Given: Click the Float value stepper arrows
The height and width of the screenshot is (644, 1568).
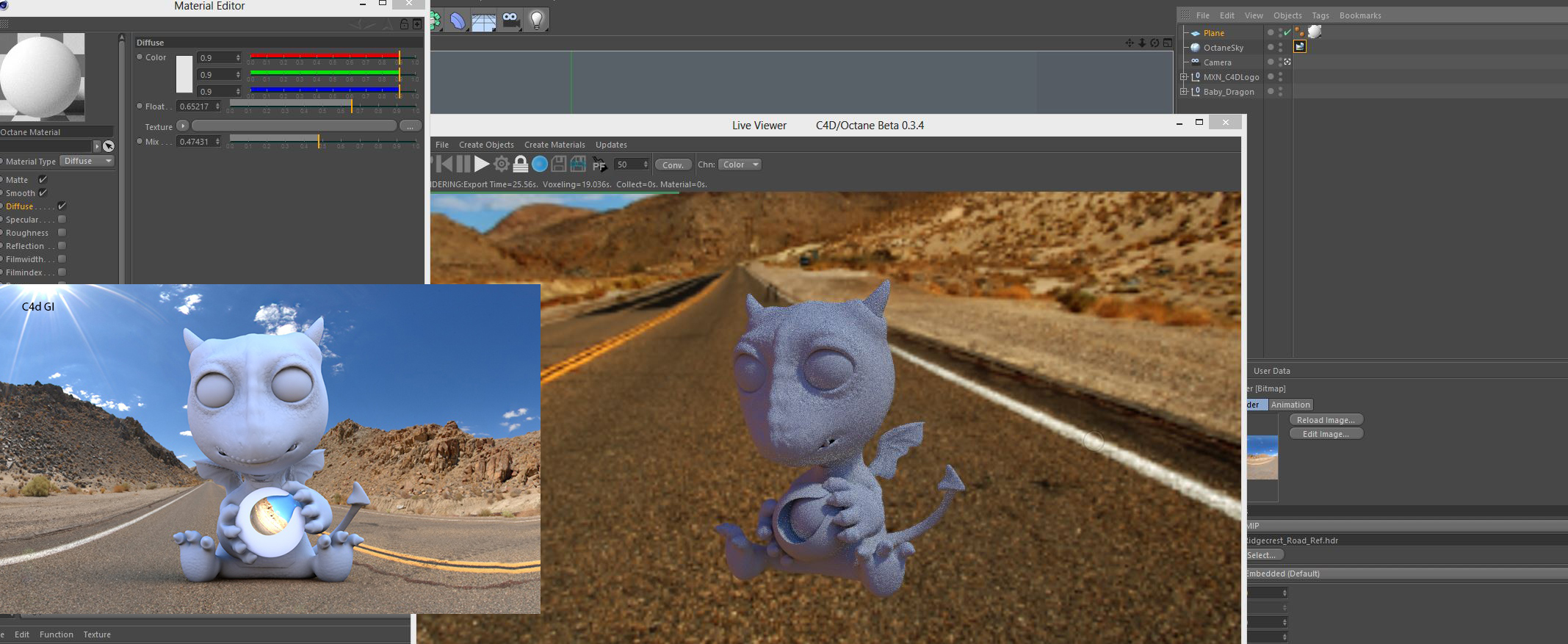Looking at the screenshot, I should (x=217, y=106).
